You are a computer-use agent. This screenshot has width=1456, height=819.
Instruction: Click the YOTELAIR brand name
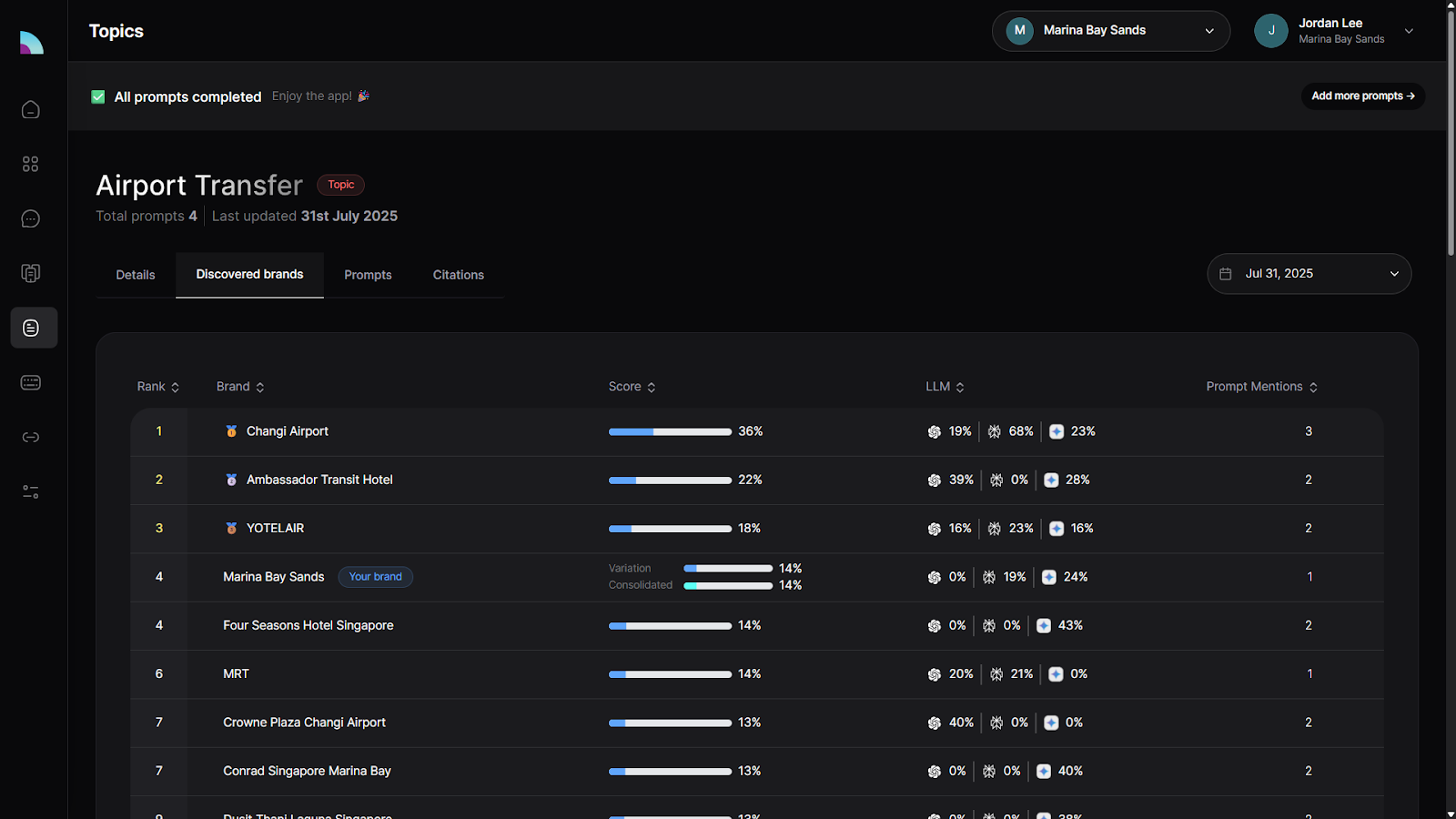click(x=275, y=528)
